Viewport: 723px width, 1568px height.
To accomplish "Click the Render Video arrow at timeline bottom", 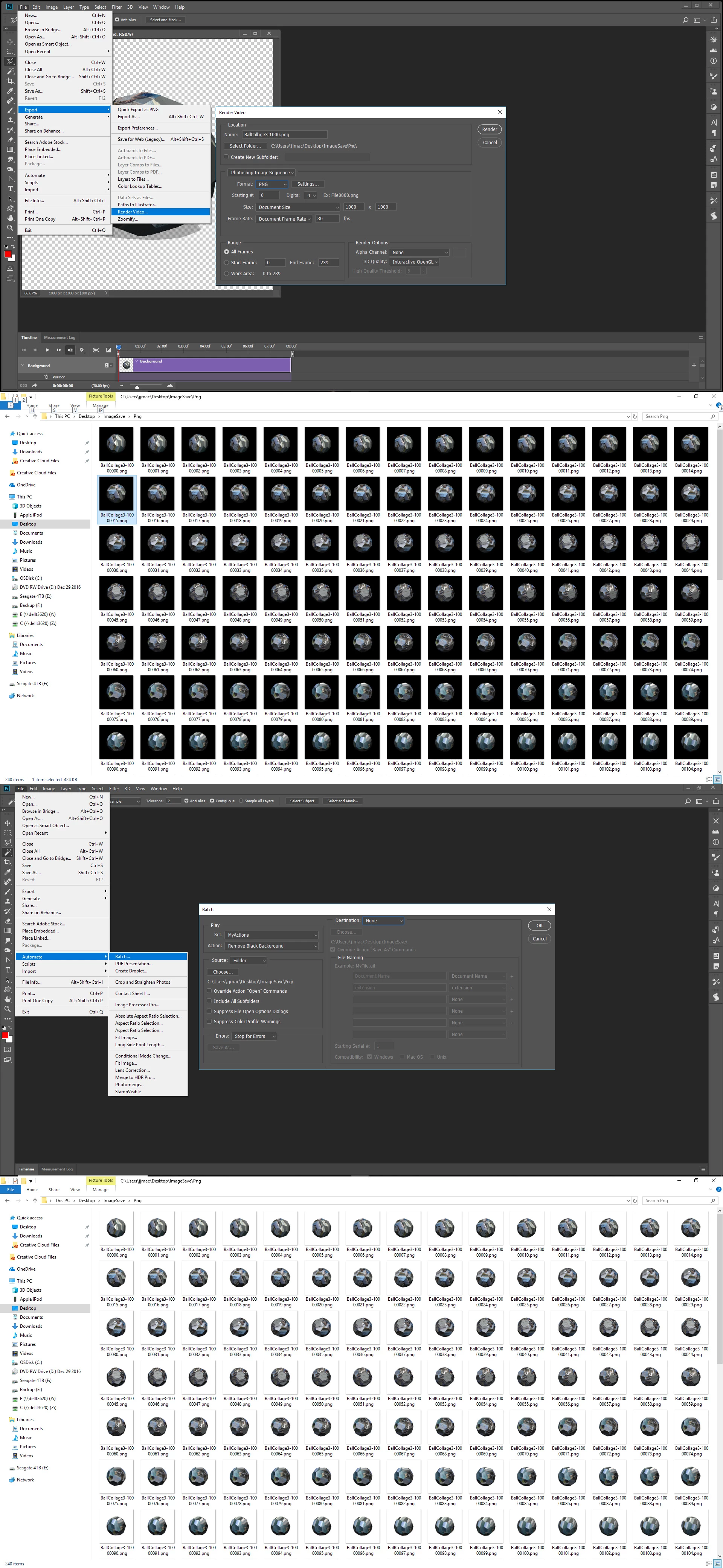I will click(x=35, y=385).
